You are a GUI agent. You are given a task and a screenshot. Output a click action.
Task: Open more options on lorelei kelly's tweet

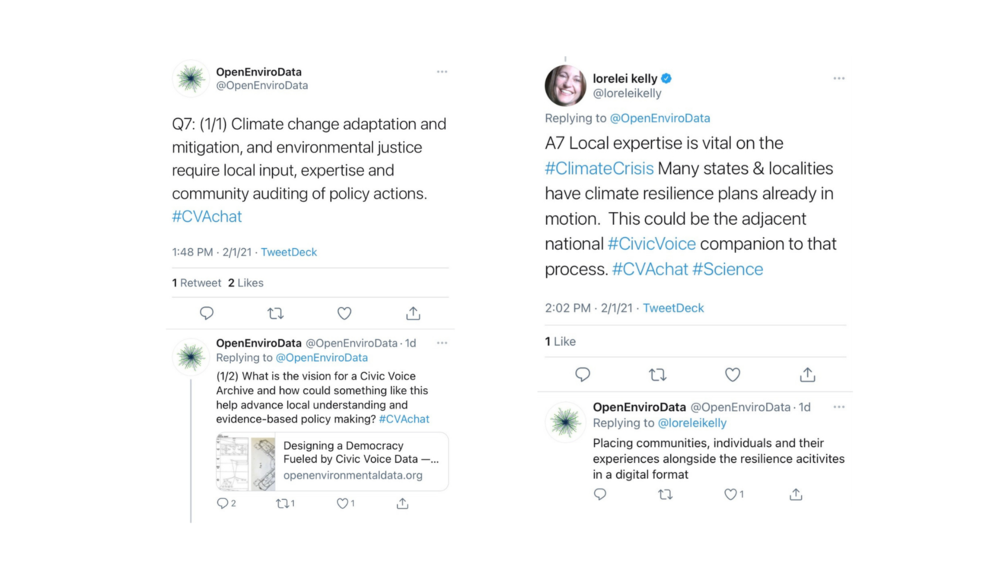pyautogui.click(x=839, y=78)
